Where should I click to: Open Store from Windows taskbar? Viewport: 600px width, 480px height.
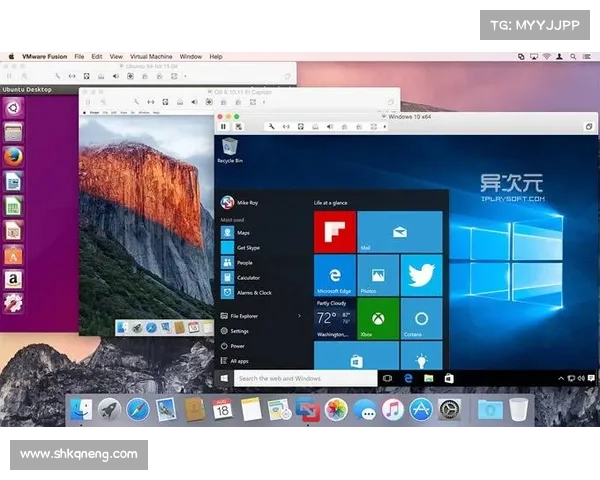coord(449,378)
